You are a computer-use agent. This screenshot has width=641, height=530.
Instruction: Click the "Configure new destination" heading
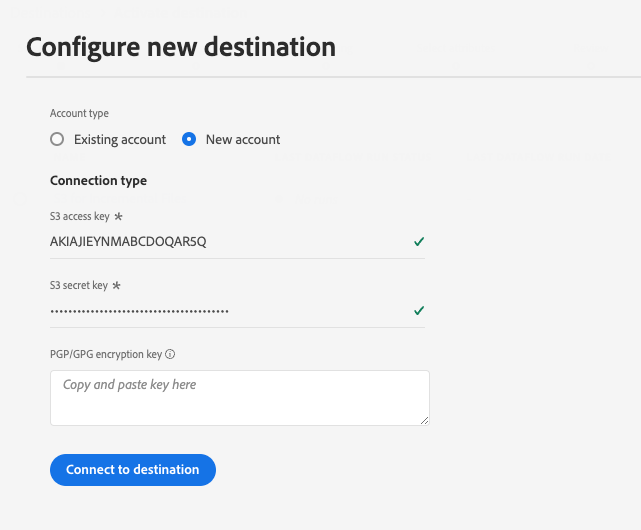[181, 46]
